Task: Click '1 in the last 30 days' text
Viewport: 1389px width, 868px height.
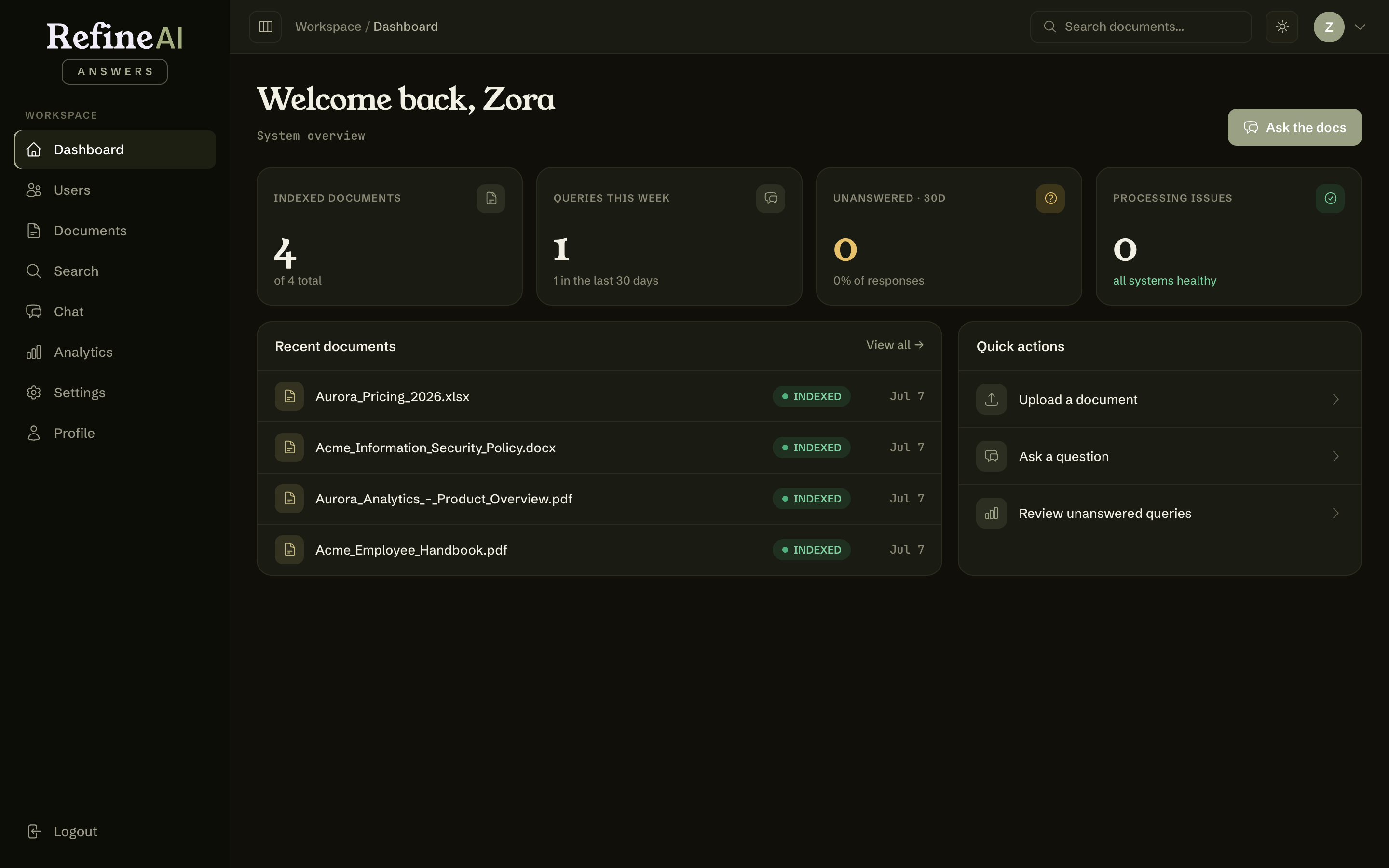Action: pyautogui.click(x=606, y=281)
